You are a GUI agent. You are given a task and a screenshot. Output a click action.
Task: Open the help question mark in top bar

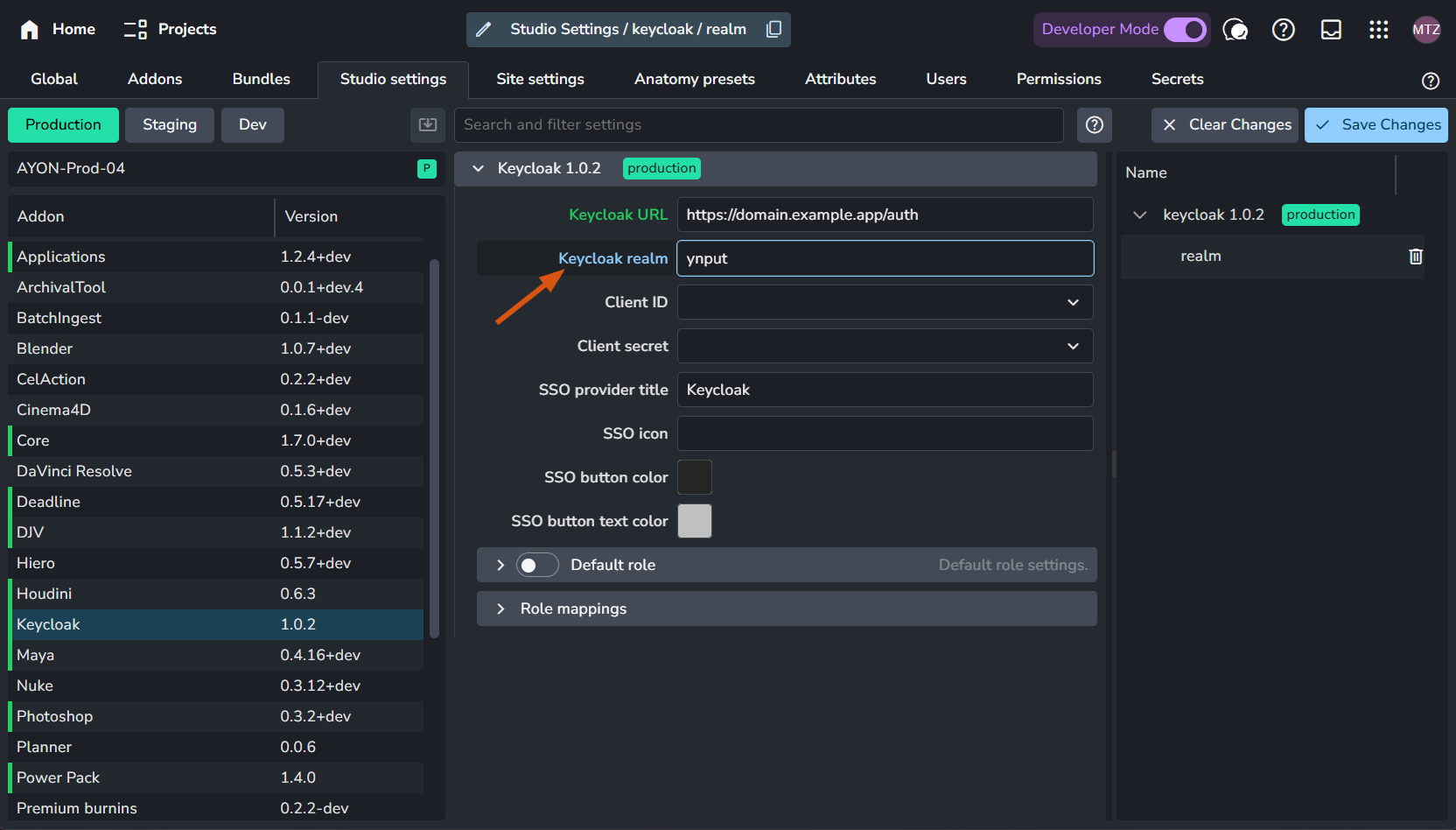pyautogui.click(x=1283, y=30)
